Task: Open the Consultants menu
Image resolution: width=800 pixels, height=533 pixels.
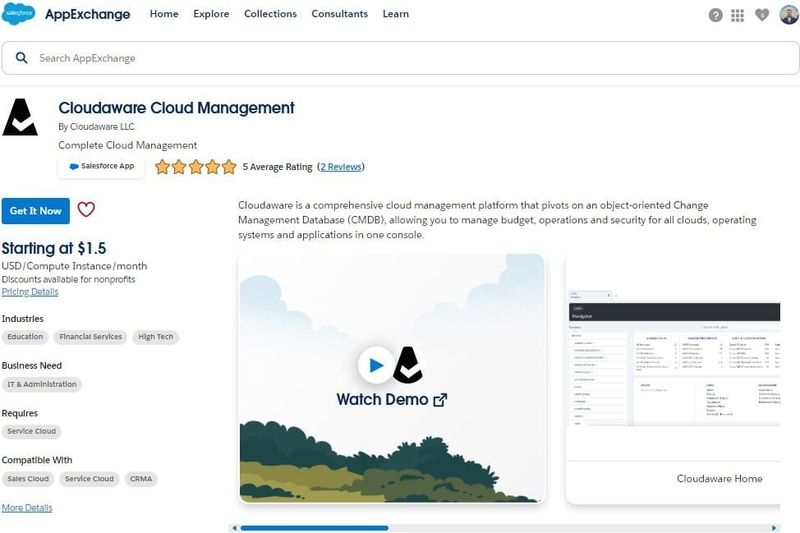Action: pos(340,14)
